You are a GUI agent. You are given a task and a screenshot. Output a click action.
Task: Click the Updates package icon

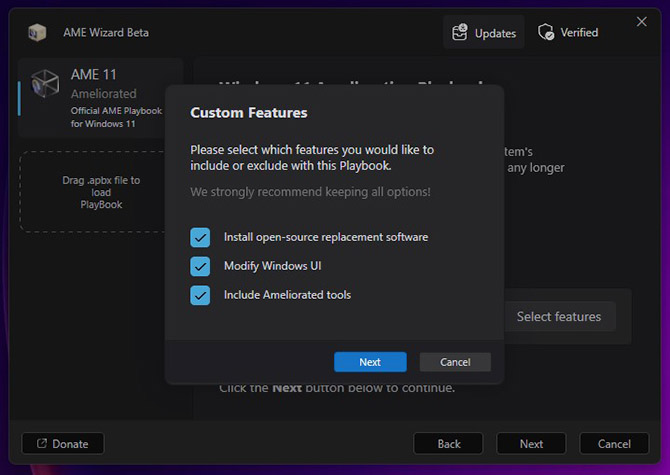tap(460, 32)
